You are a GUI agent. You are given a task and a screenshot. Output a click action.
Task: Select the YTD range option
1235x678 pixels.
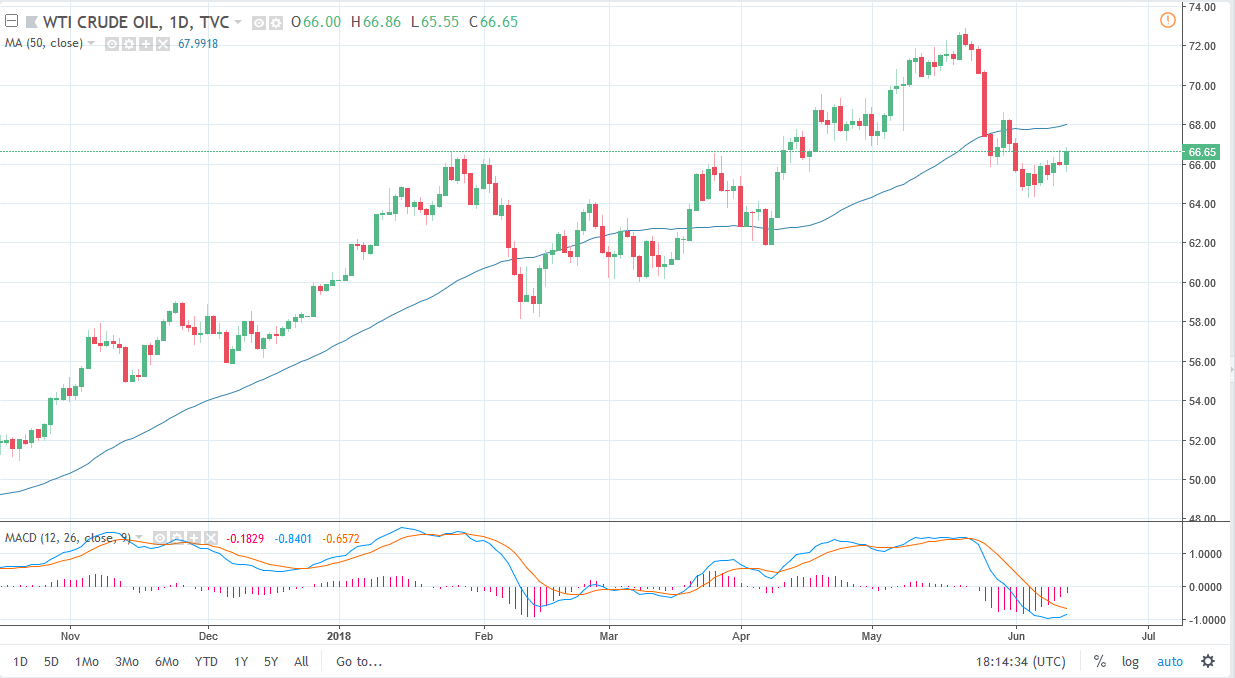point(206,661)
